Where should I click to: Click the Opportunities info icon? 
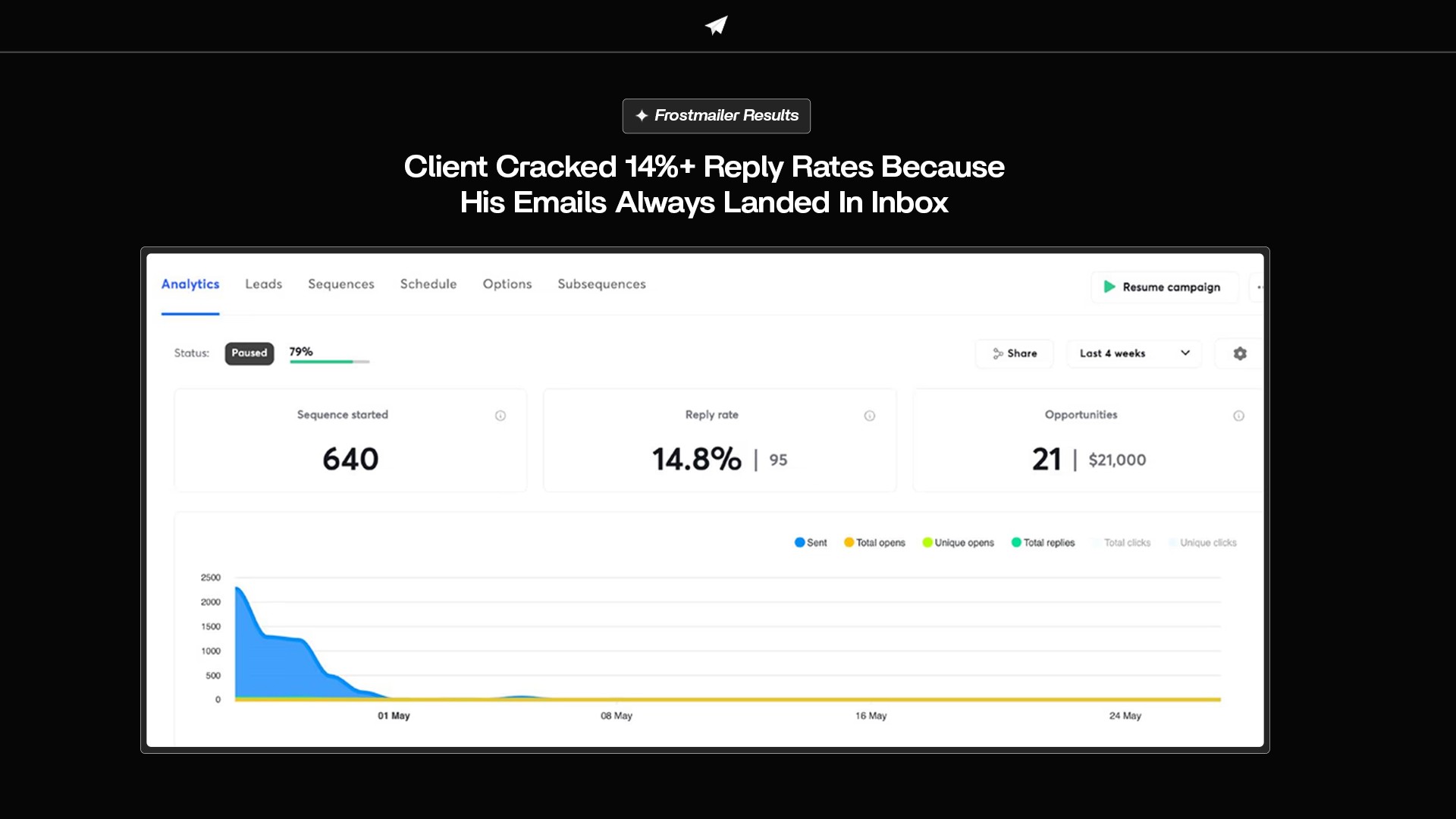1238,416
